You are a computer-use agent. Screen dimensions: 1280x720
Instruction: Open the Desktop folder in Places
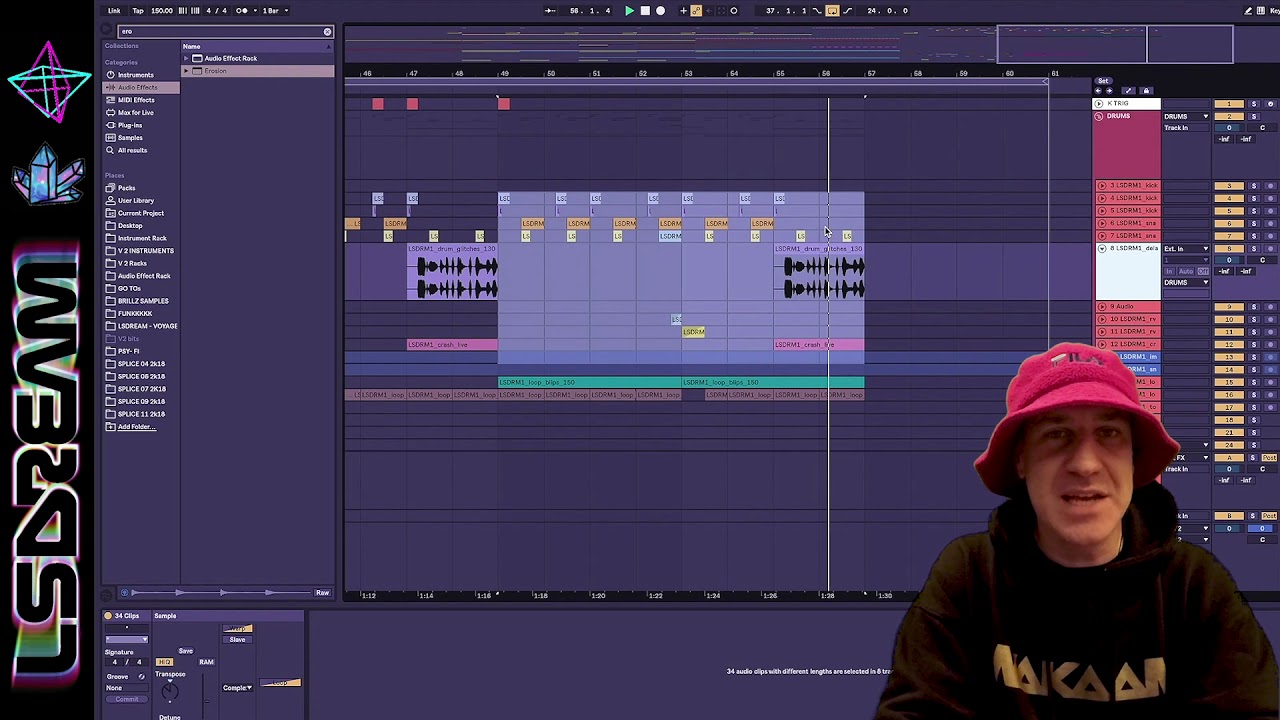[130, 226]
